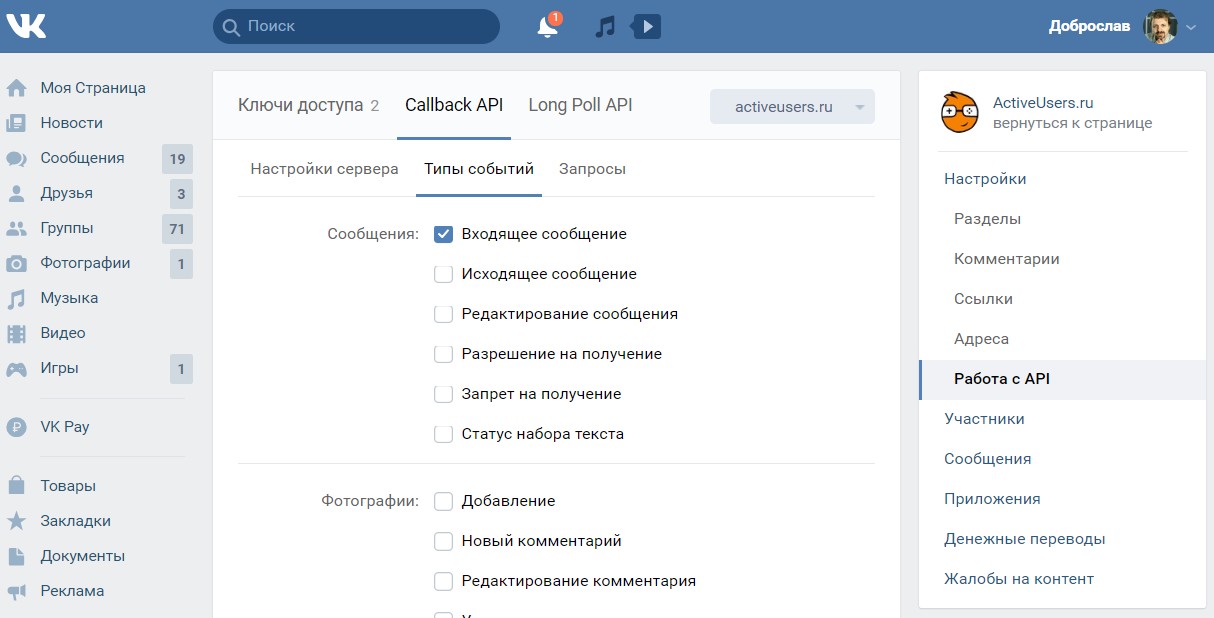This screenshot has width=1214, height=618.
Task: Enable Редактирование сообщения checkbox
Action: 444,314
